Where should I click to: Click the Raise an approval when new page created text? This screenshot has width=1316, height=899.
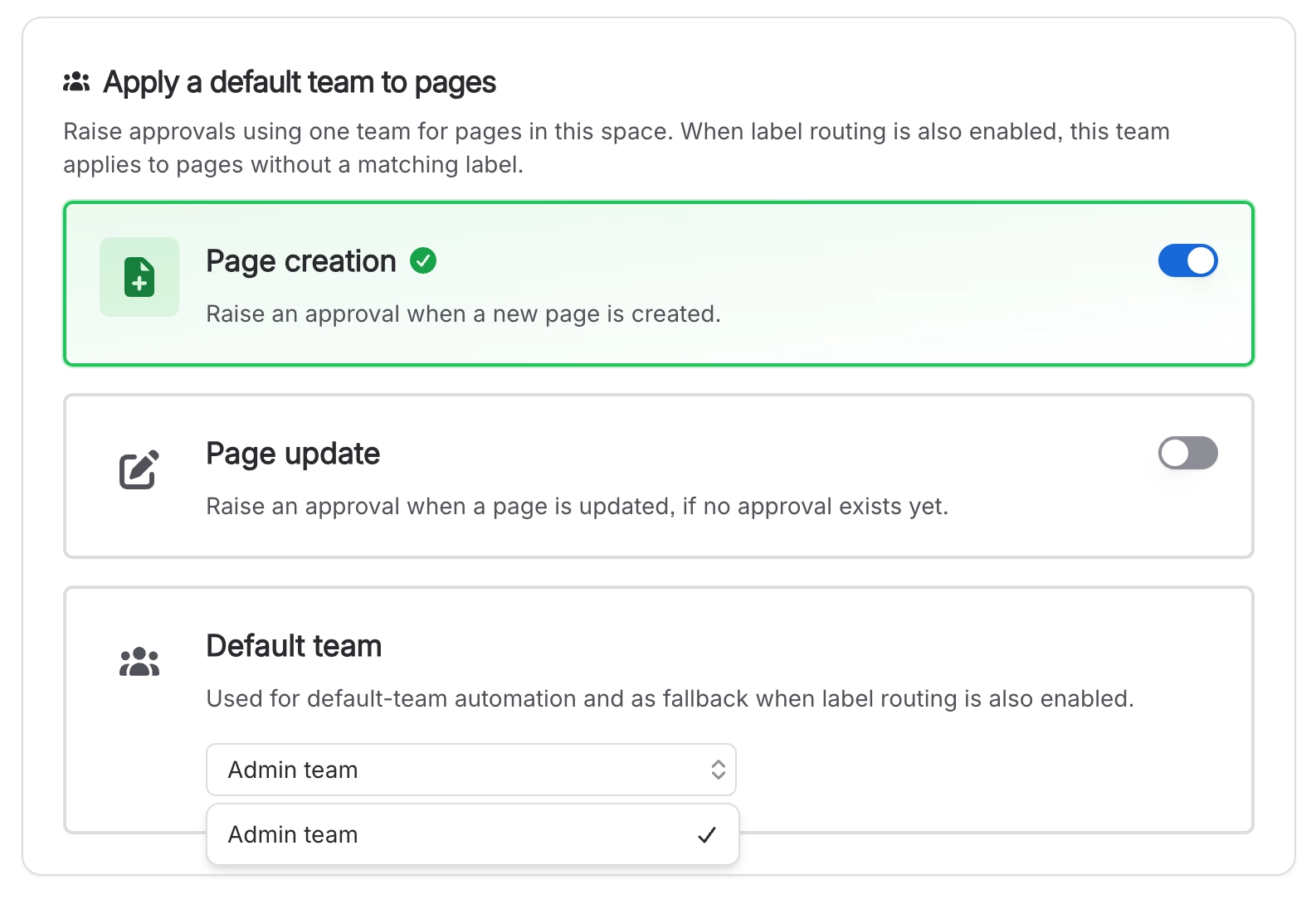[x=463, y=313]
